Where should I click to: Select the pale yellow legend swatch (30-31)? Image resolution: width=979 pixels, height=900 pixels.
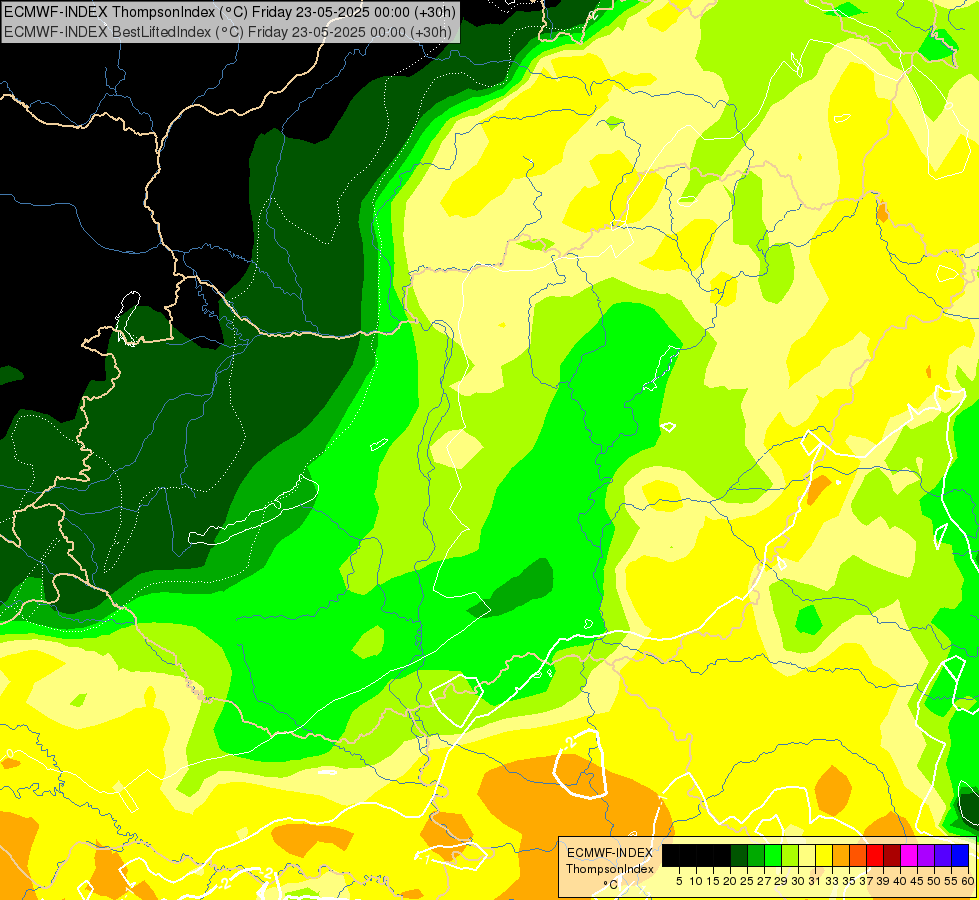point(807,855)
